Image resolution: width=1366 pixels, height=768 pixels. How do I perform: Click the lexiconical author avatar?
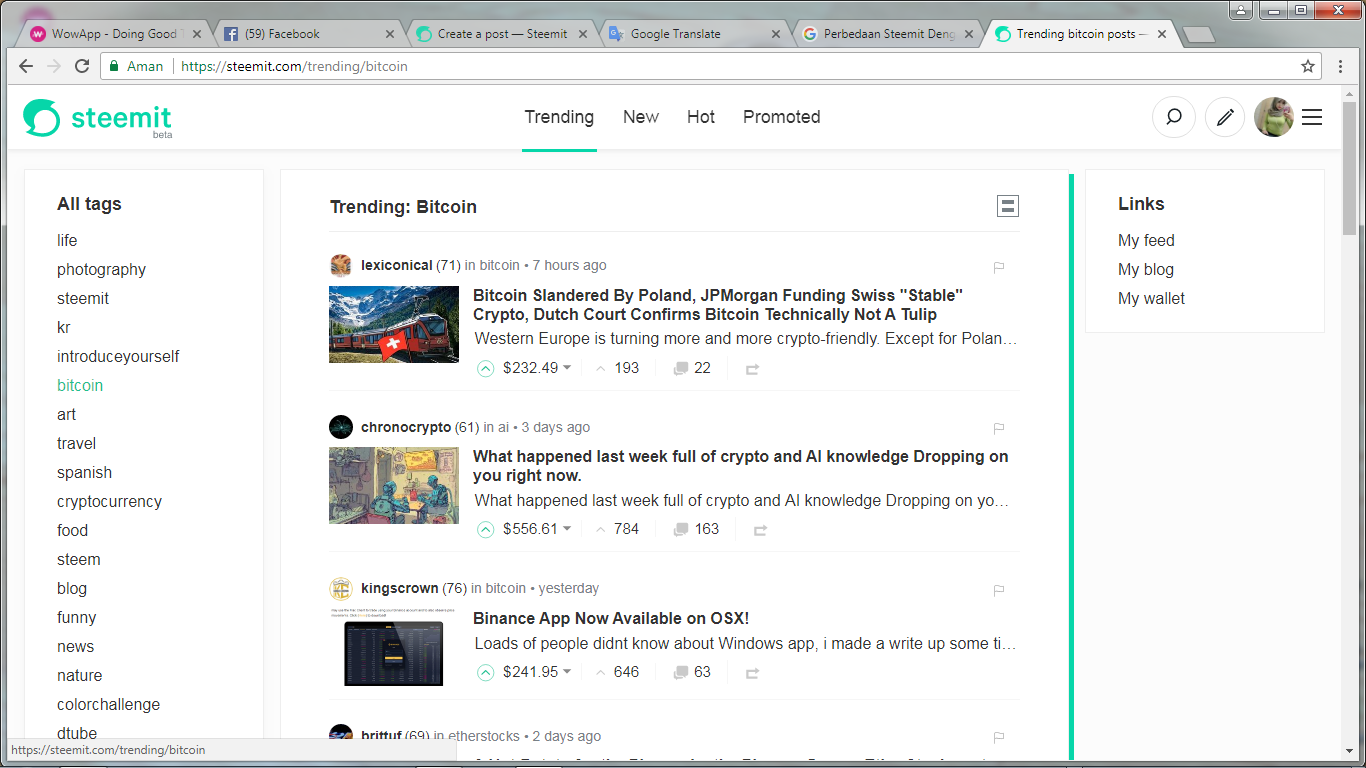click(x=341, y=266)
